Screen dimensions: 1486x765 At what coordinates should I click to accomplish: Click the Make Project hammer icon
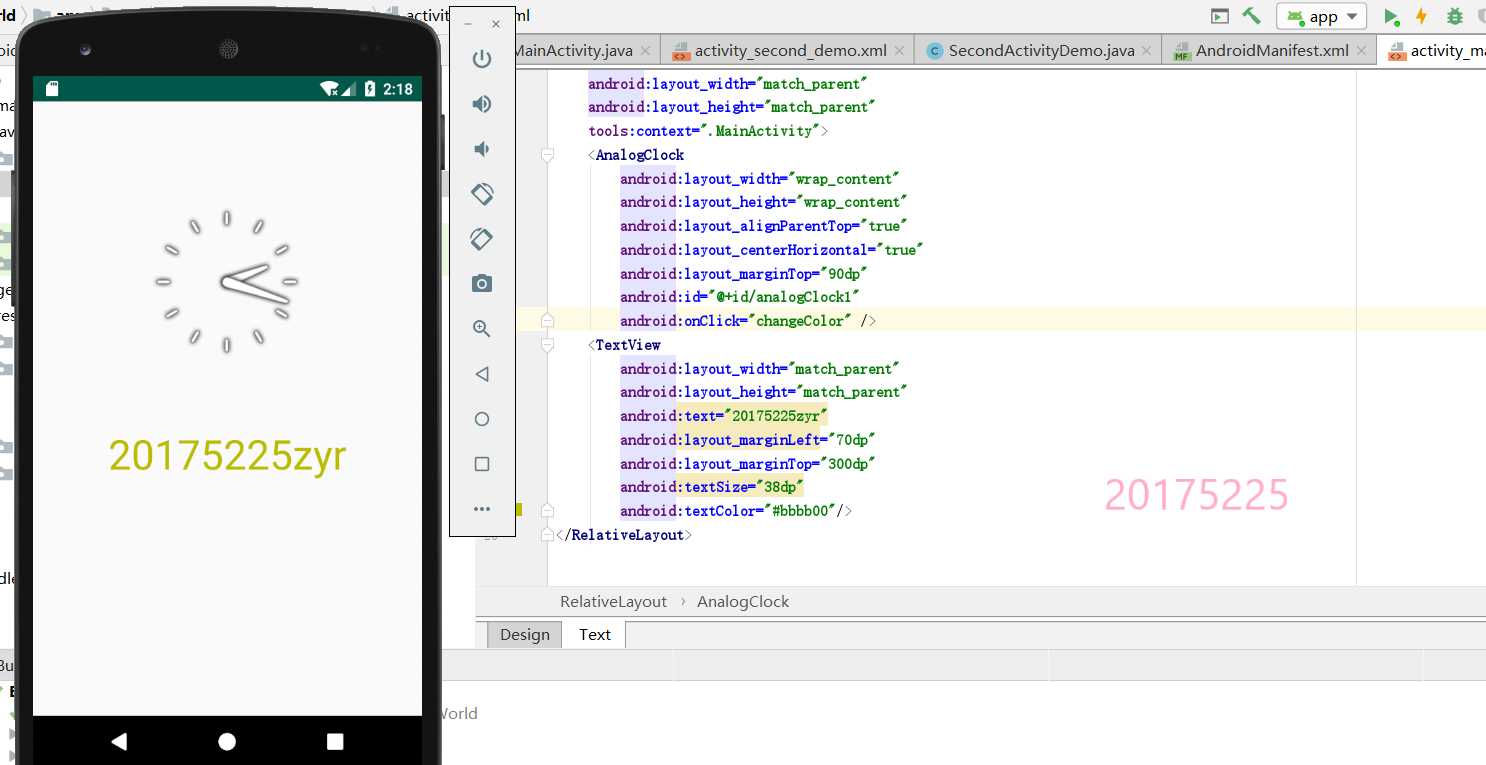(1251, 16)
